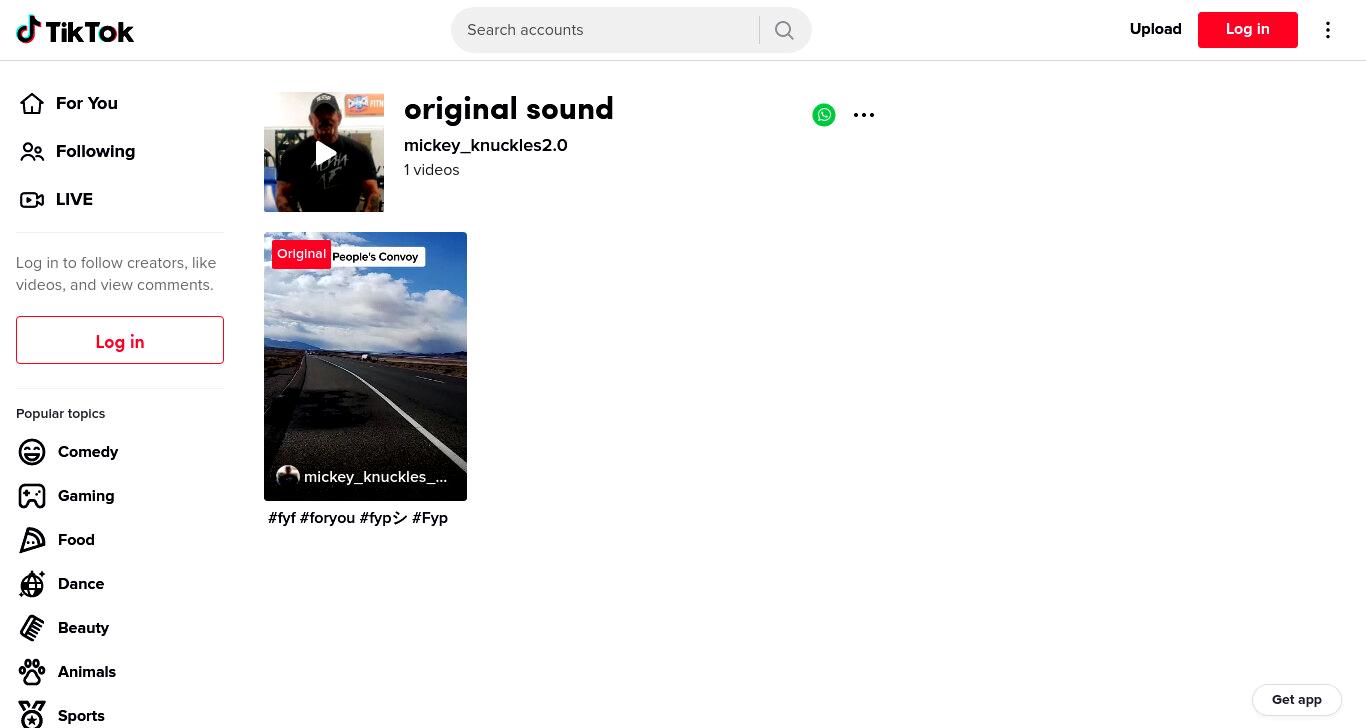Share sound via WhatsApp icon

tap(824, 115)
